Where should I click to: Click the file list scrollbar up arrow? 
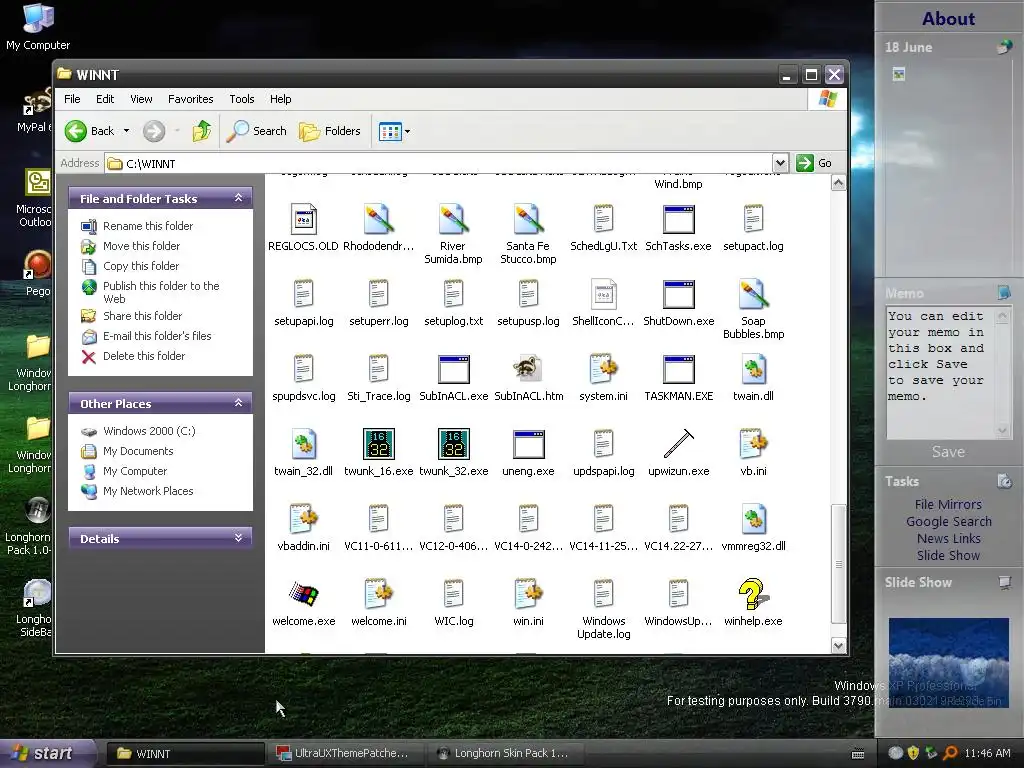coord(839,183)
